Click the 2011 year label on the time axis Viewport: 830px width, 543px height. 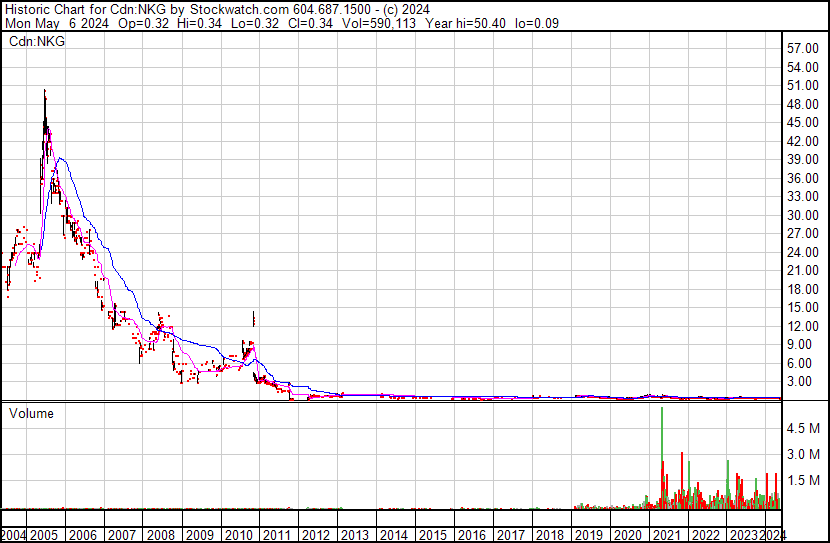277,535
